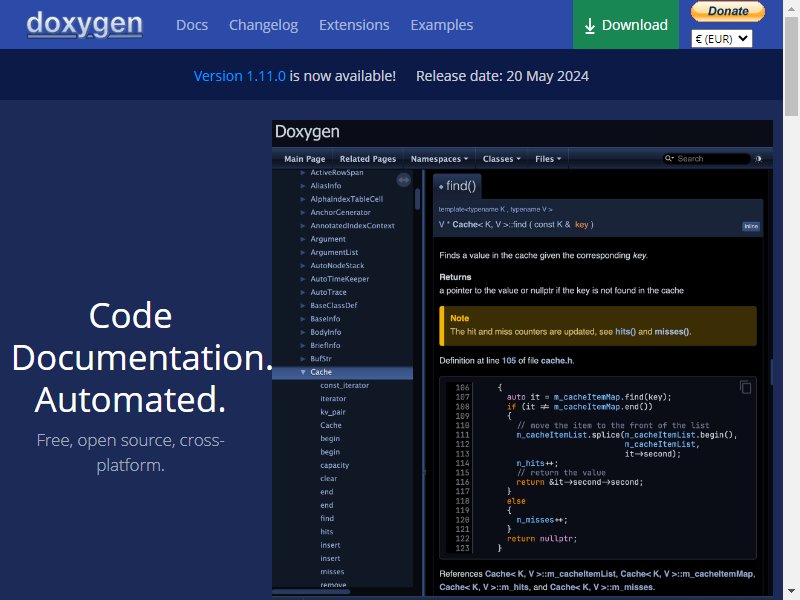Open the Changelog page
The image size is (800, 600).
[x=263, y=25]
